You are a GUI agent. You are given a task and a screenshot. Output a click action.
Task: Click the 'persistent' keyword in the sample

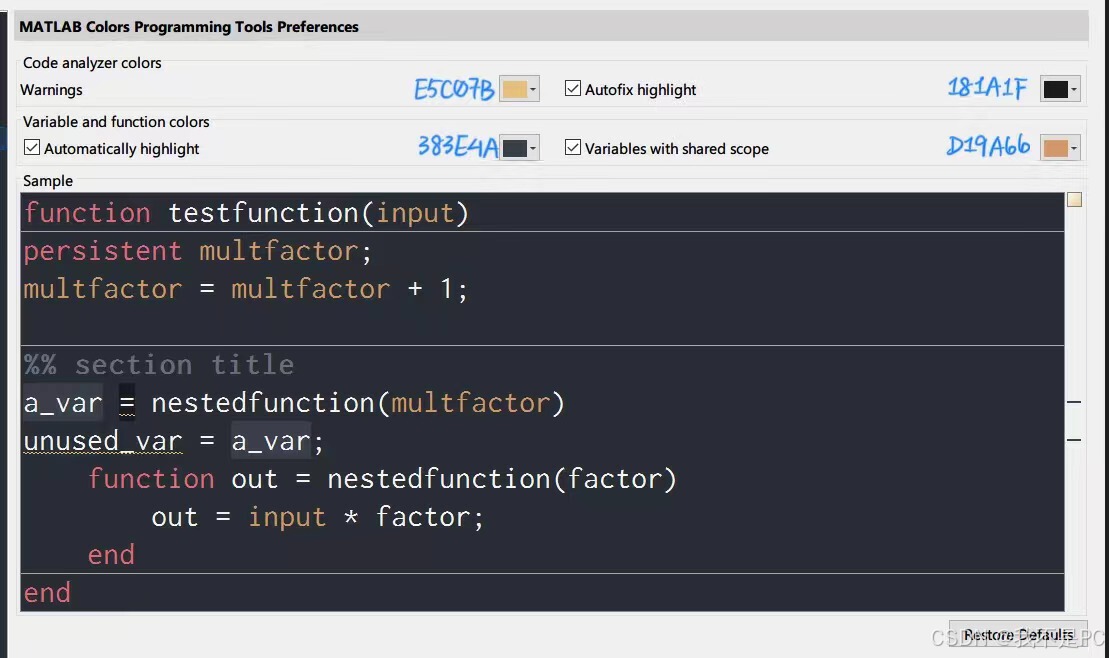(x=103, y=251)
